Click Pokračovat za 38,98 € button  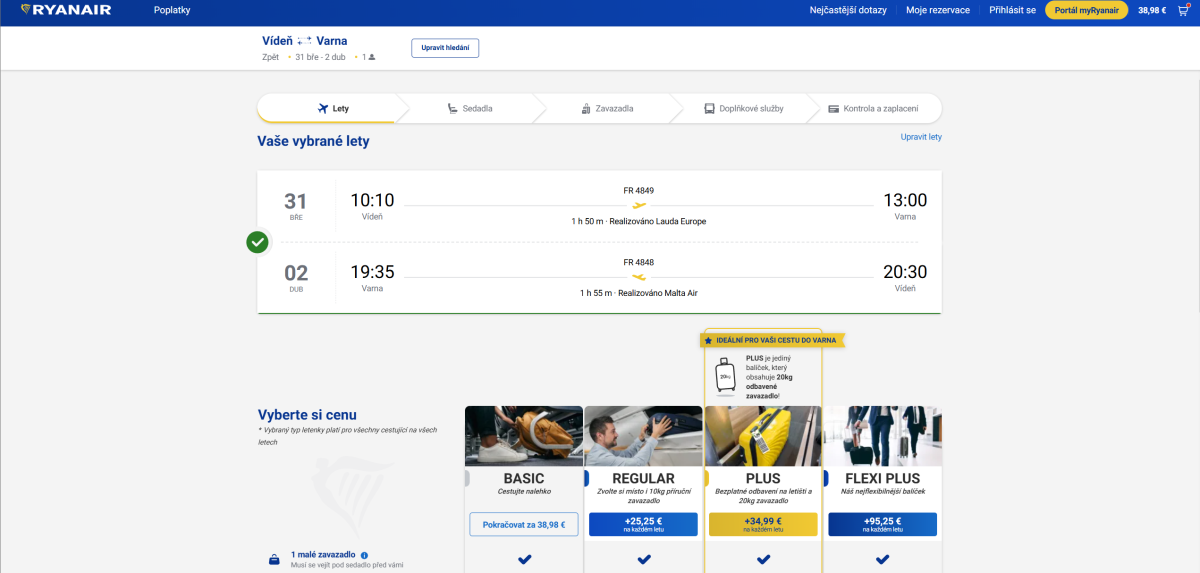(524, 524)
